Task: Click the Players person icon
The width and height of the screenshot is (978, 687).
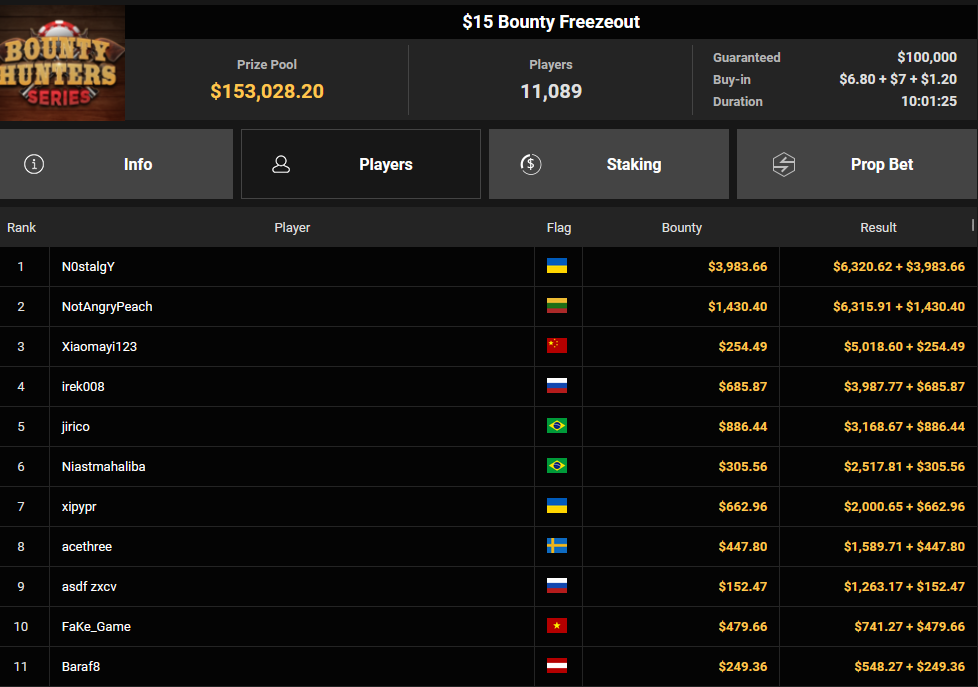Action: click(281, 164)
